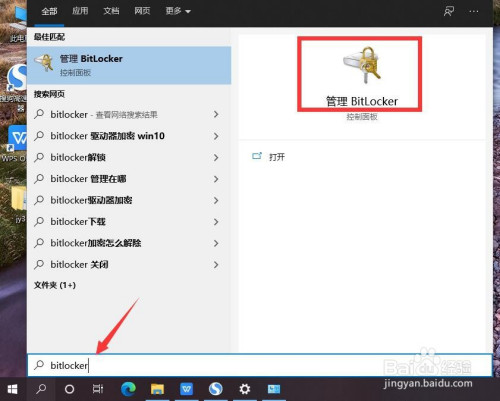500x401 pixels.
Task: Open WPS Office from taskbar
Action: coord(186,389)
